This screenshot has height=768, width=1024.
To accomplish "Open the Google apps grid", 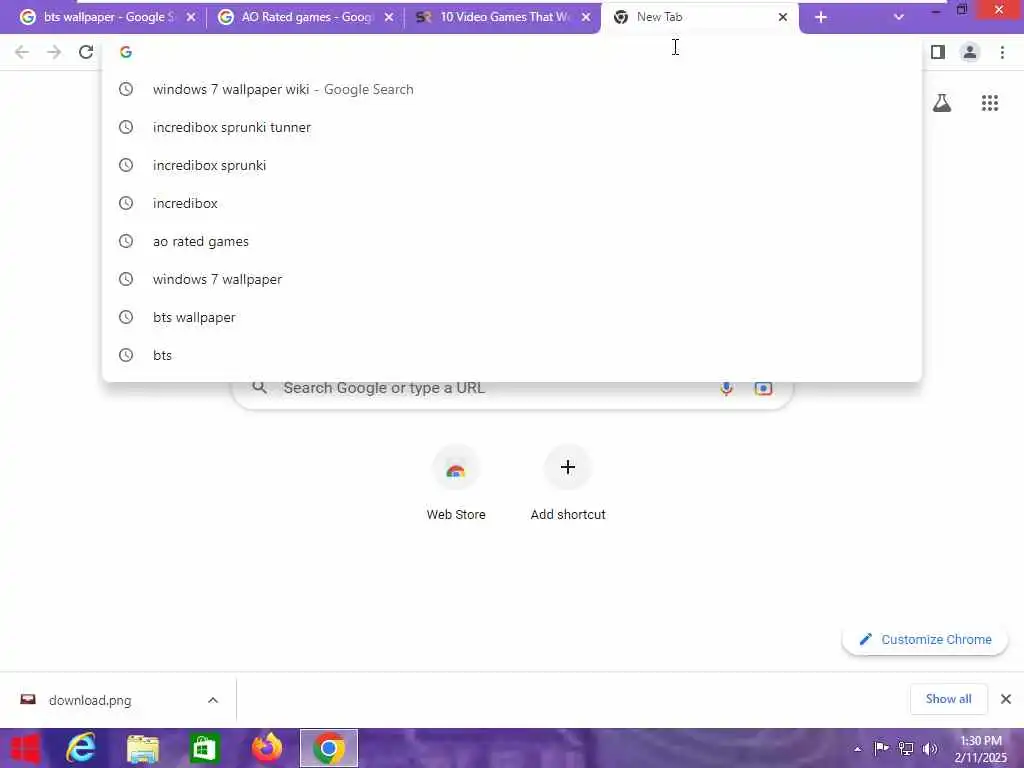I will 990,103.
